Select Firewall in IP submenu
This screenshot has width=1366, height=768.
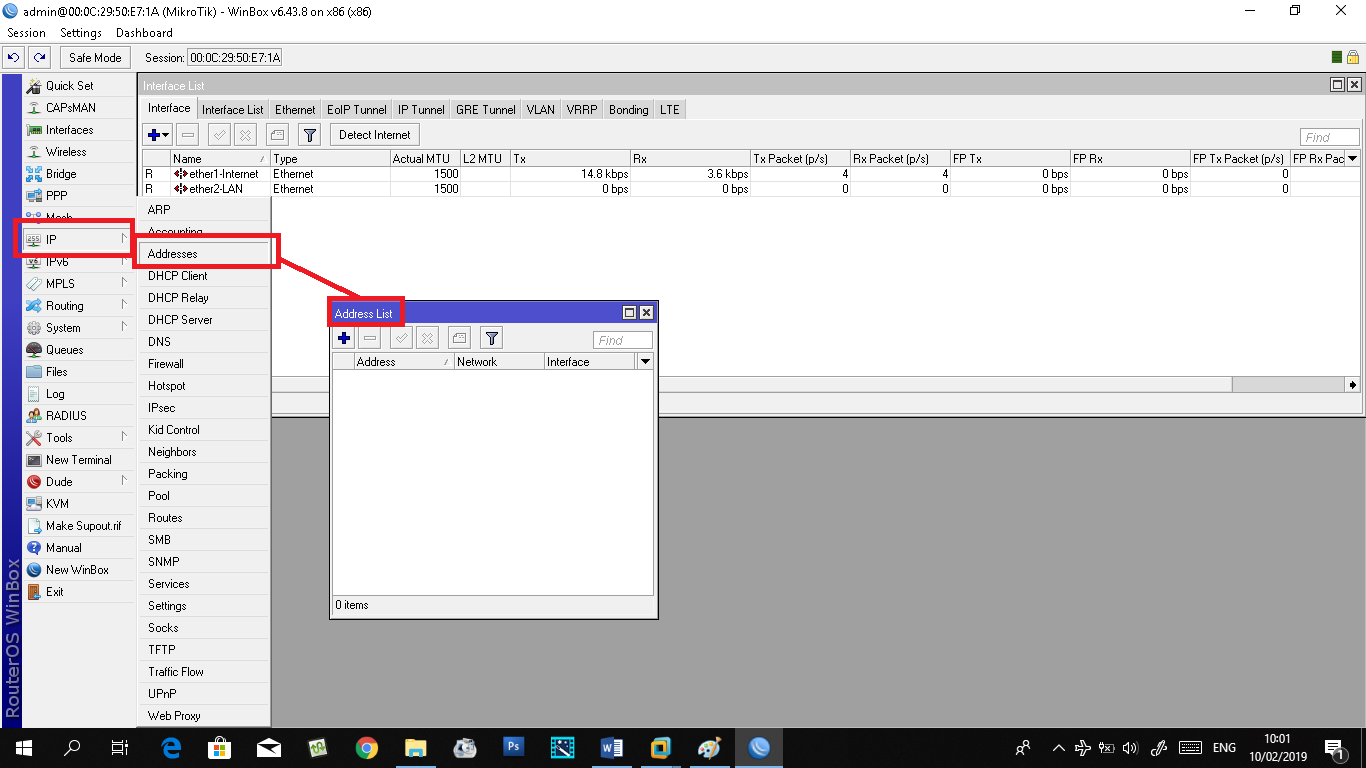point(204,364)
